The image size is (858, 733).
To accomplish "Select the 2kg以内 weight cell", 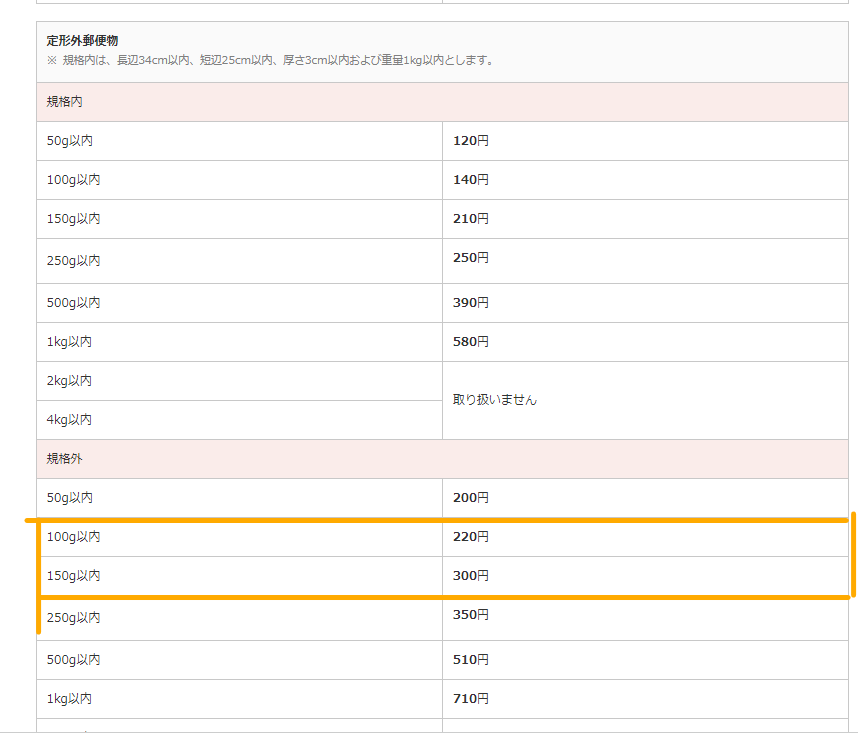I will click(x=69, y=381).
